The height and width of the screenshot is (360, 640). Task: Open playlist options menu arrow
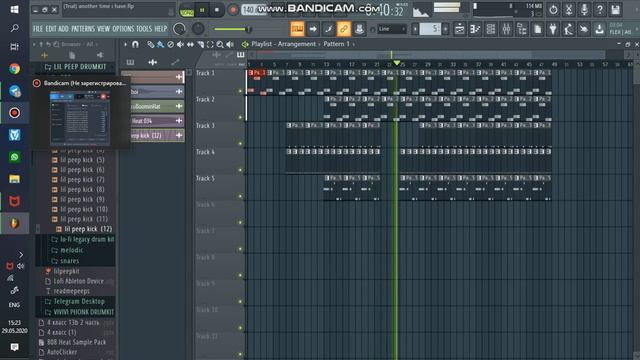click(125, 44)
